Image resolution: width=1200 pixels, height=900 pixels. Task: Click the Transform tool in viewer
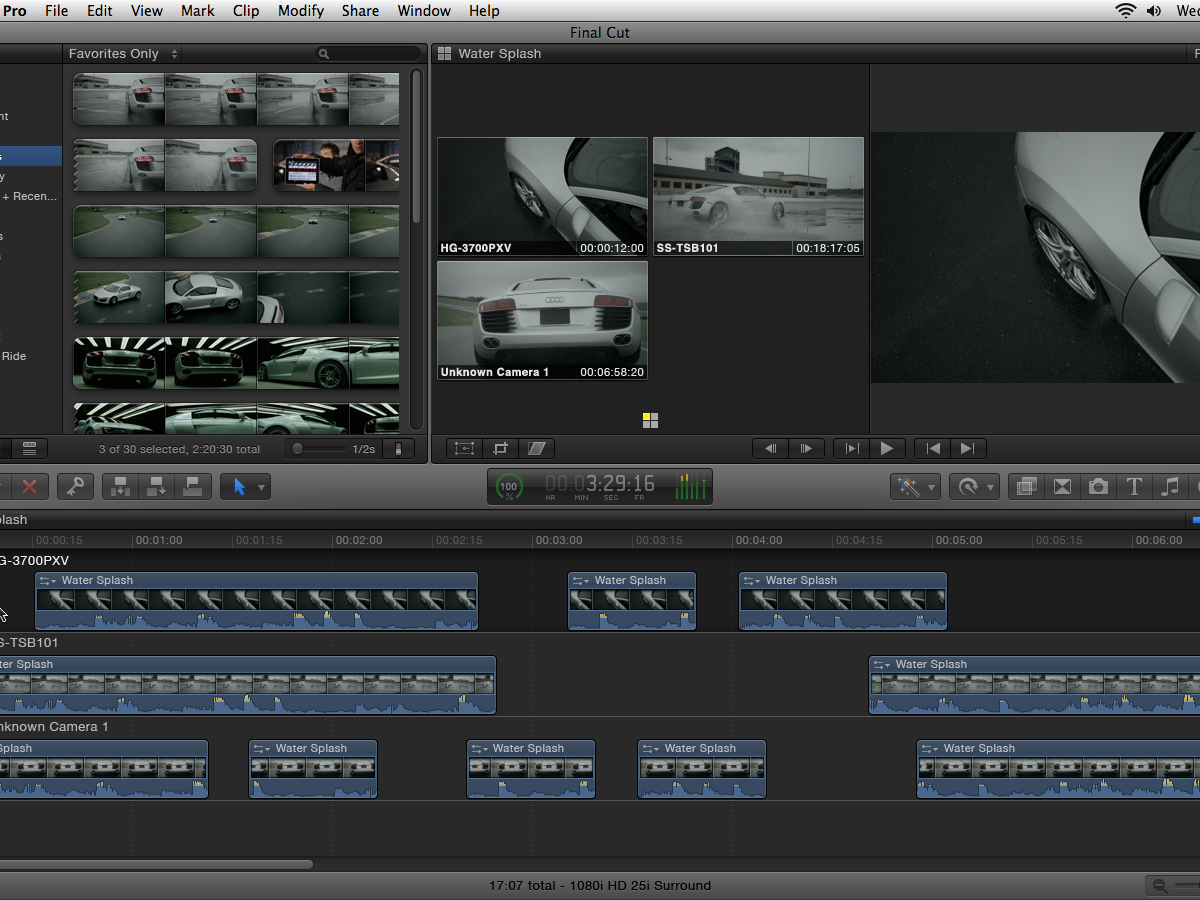(x=464, y=449)
